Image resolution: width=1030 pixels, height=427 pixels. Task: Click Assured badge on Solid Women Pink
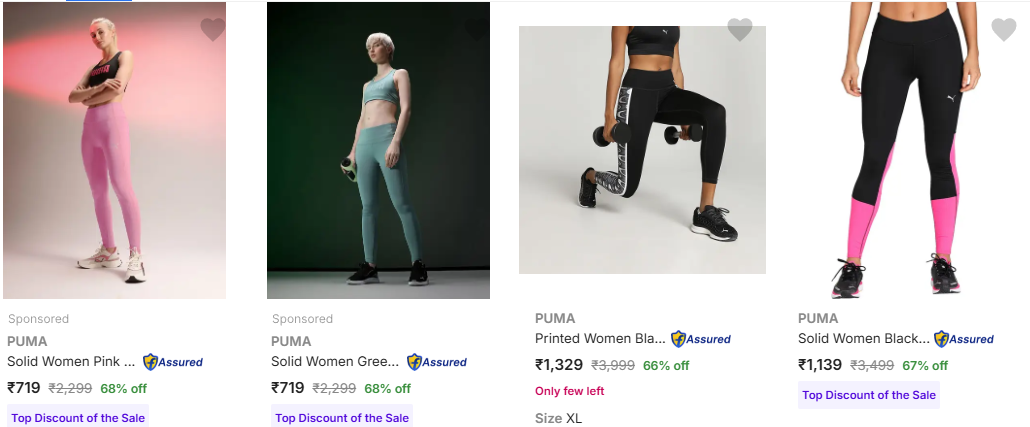pyautogui.click(x=173, y=362)
